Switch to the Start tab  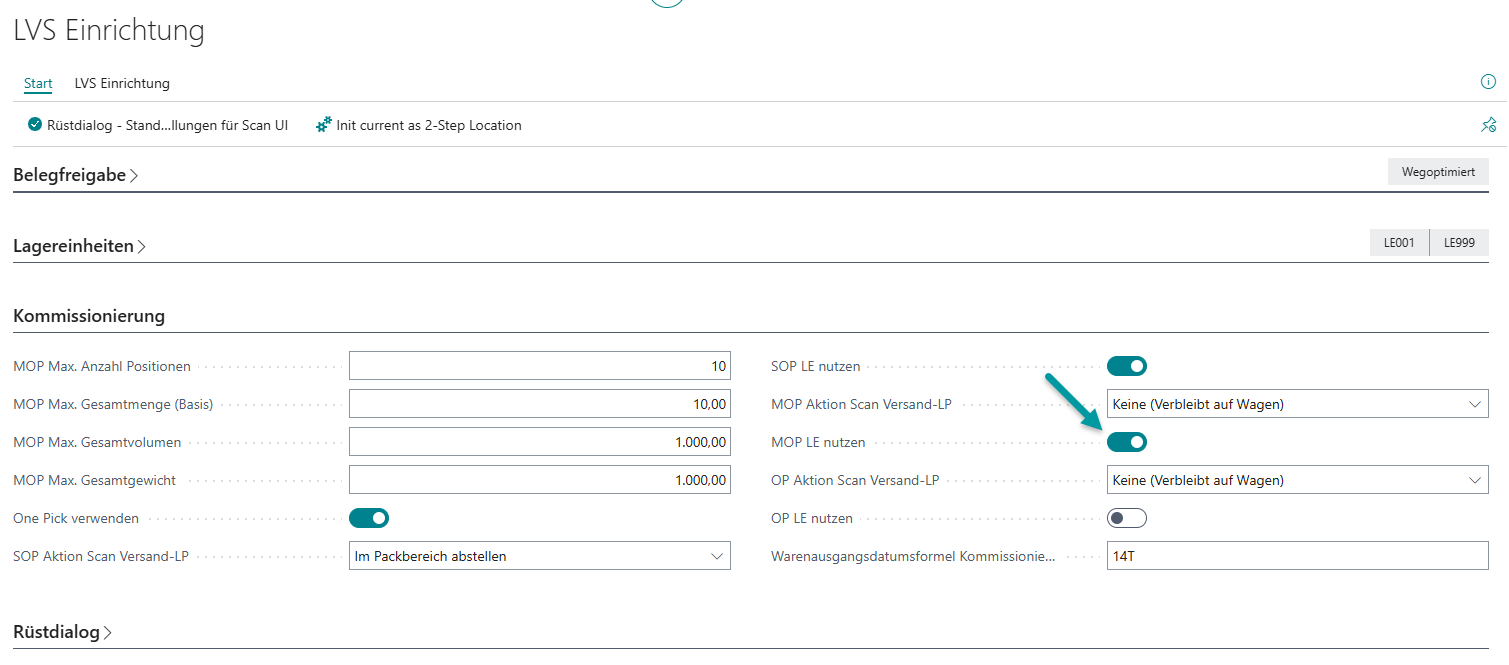pyautogui.click(x=38, y=83)
